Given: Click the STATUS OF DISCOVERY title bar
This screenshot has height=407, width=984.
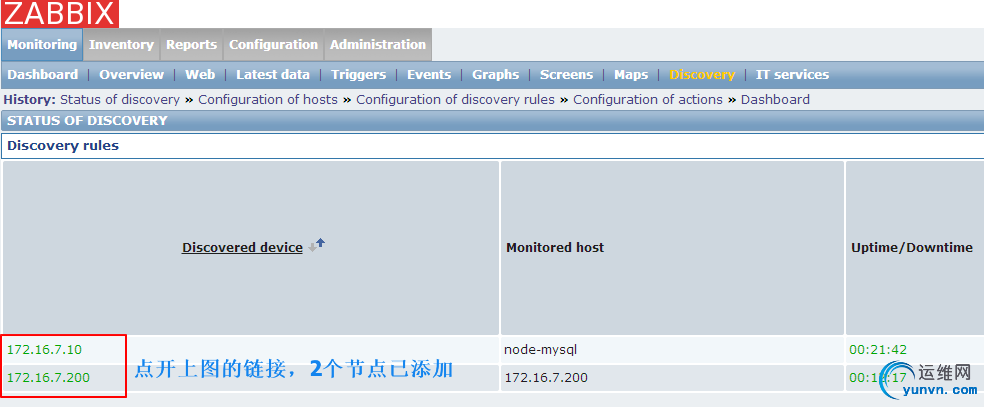Looking at the screenshot, I should tap(493, 120).
